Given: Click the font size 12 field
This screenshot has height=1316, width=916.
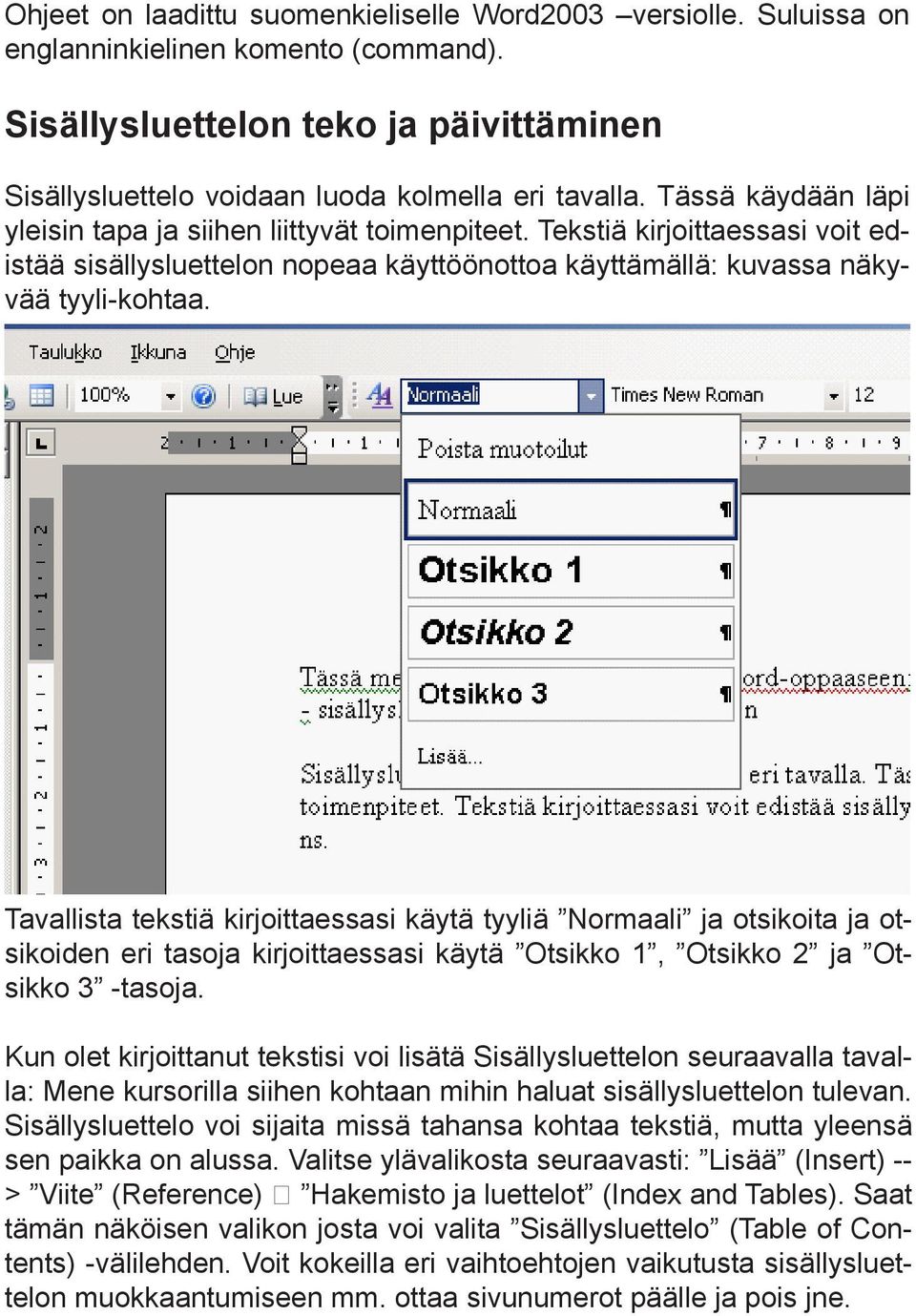Looking at the screenshot, I should [876, 395].
